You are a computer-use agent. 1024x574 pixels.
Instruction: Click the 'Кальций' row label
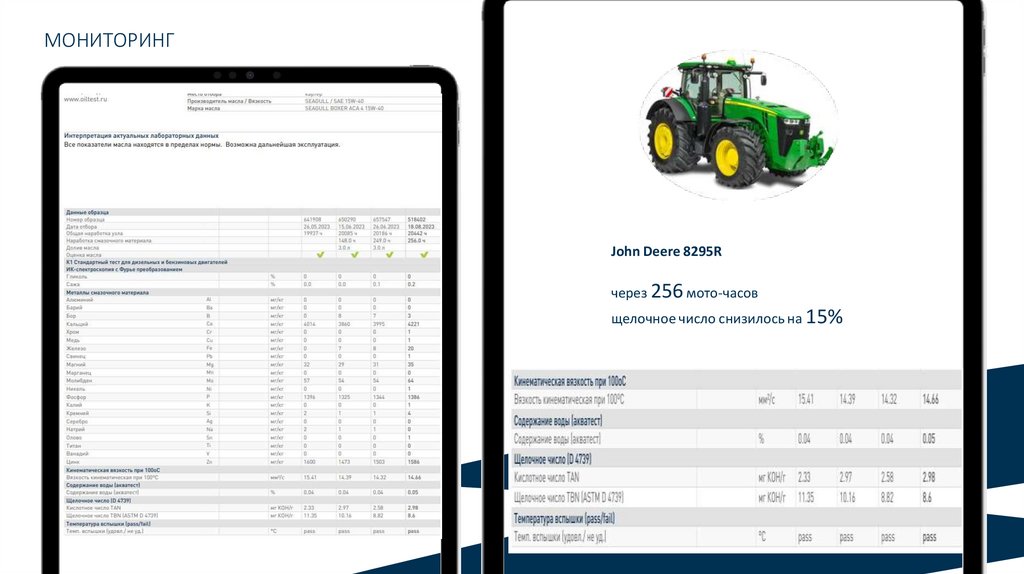click(x=77, y=324)
